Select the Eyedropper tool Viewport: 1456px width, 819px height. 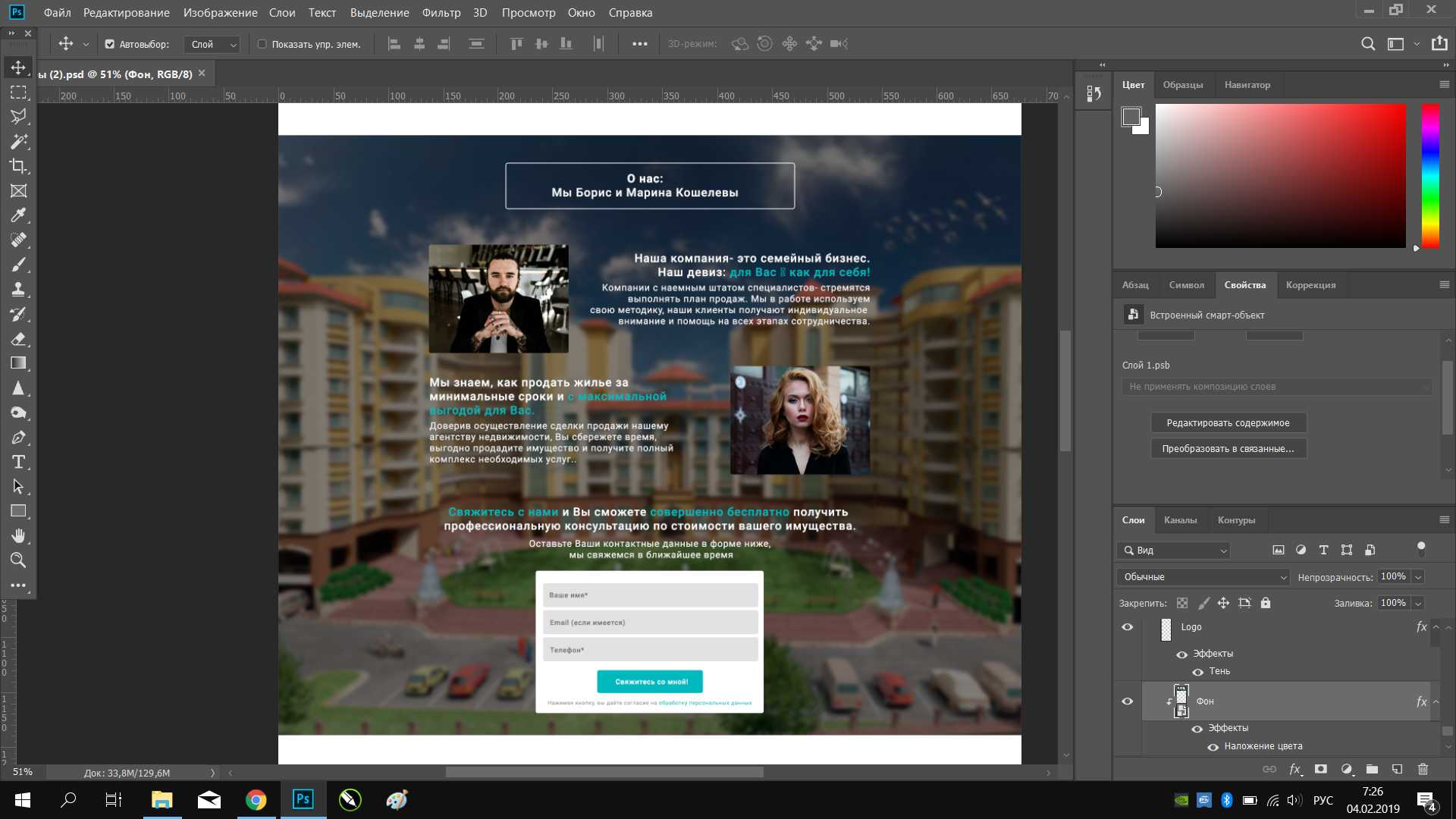point(18,215)
